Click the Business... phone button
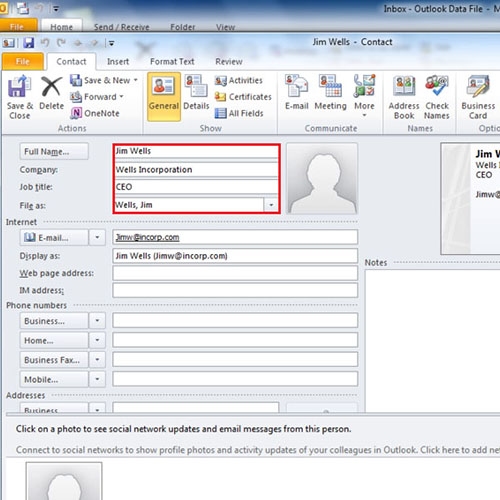The height and width of the screenshot is (500, 500). [54, 321]
